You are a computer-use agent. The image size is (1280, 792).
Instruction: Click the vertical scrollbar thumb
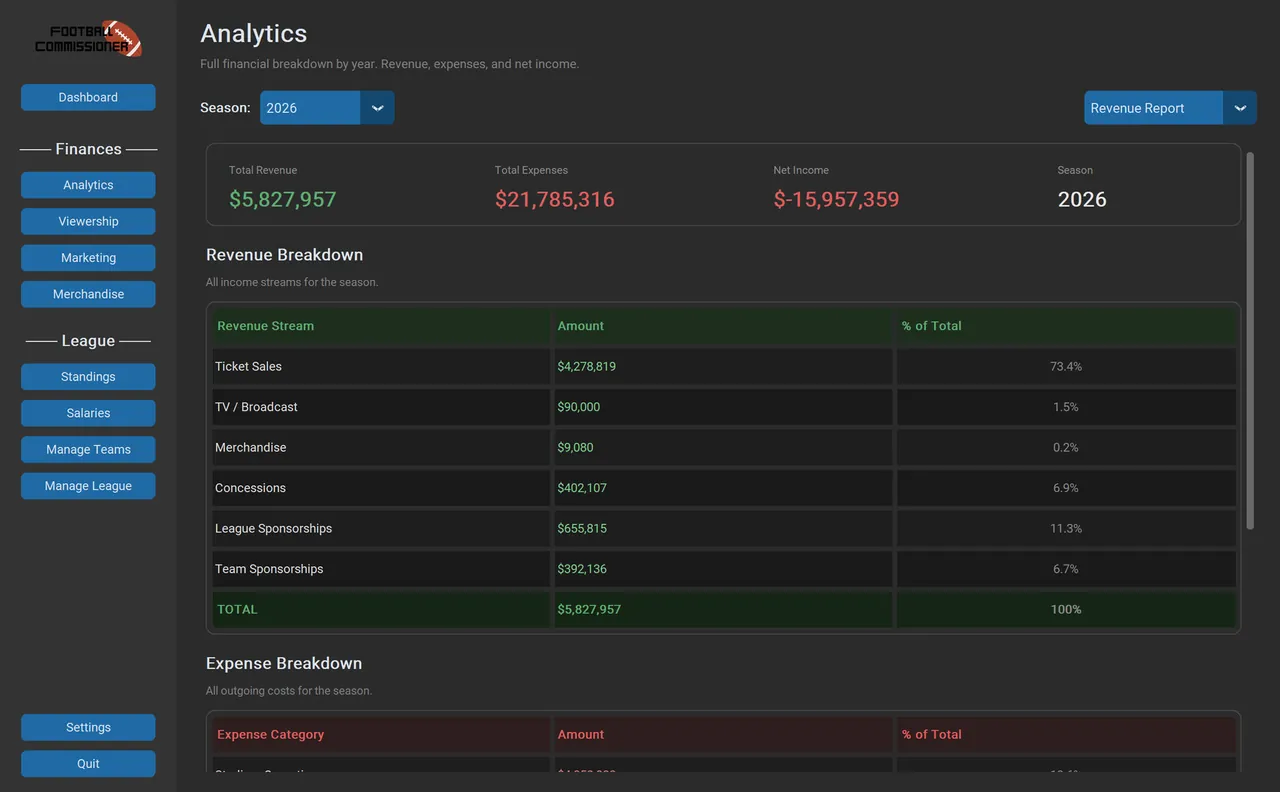click(1250, 341)
